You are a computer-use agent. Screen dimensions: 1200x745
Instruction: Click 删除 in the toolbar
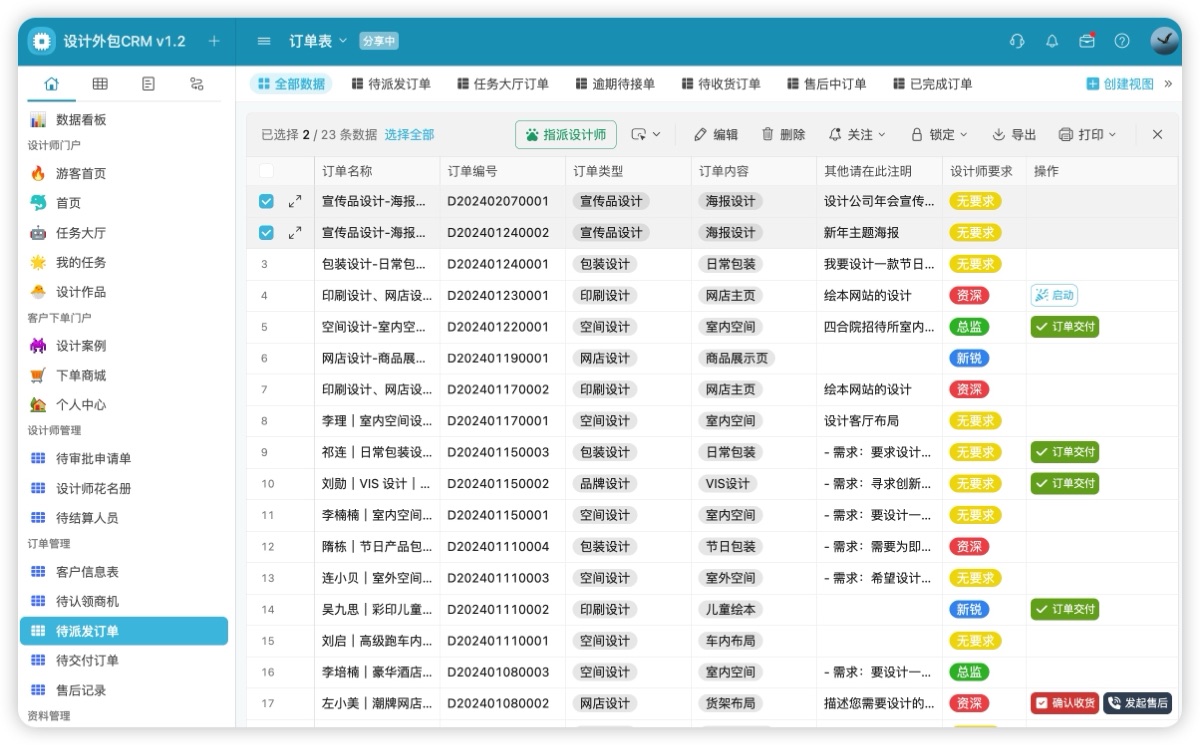[x=783, y=135]
